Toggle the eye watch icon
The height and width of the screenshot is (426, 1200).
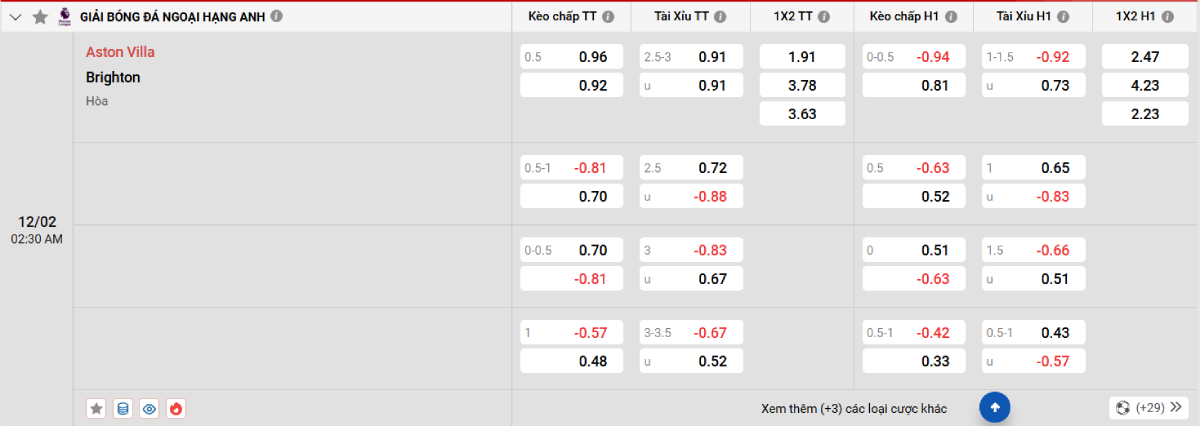coord(150,408)
